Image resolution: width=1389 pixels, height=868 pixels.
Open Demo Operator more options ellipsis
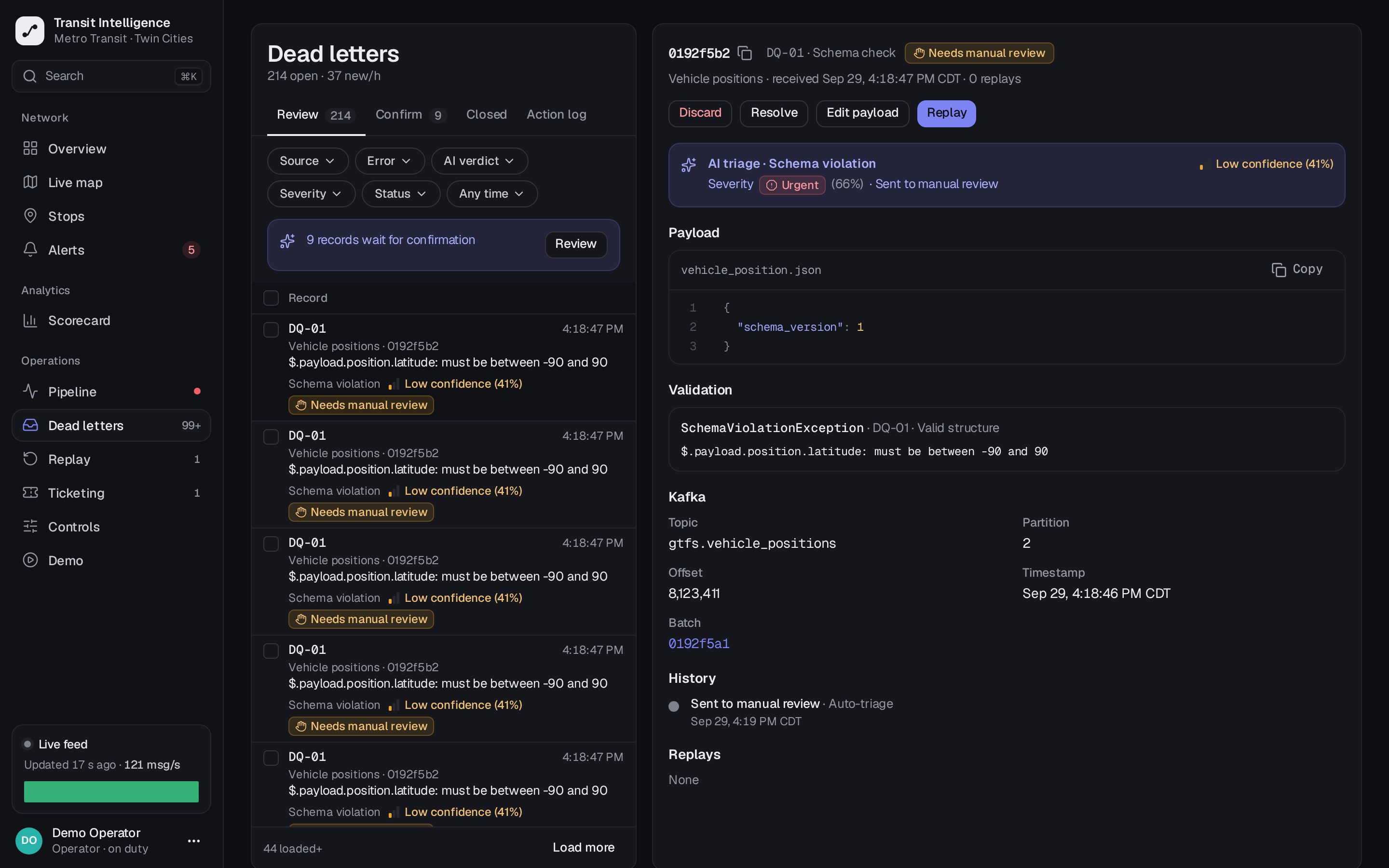pos(194,841)
